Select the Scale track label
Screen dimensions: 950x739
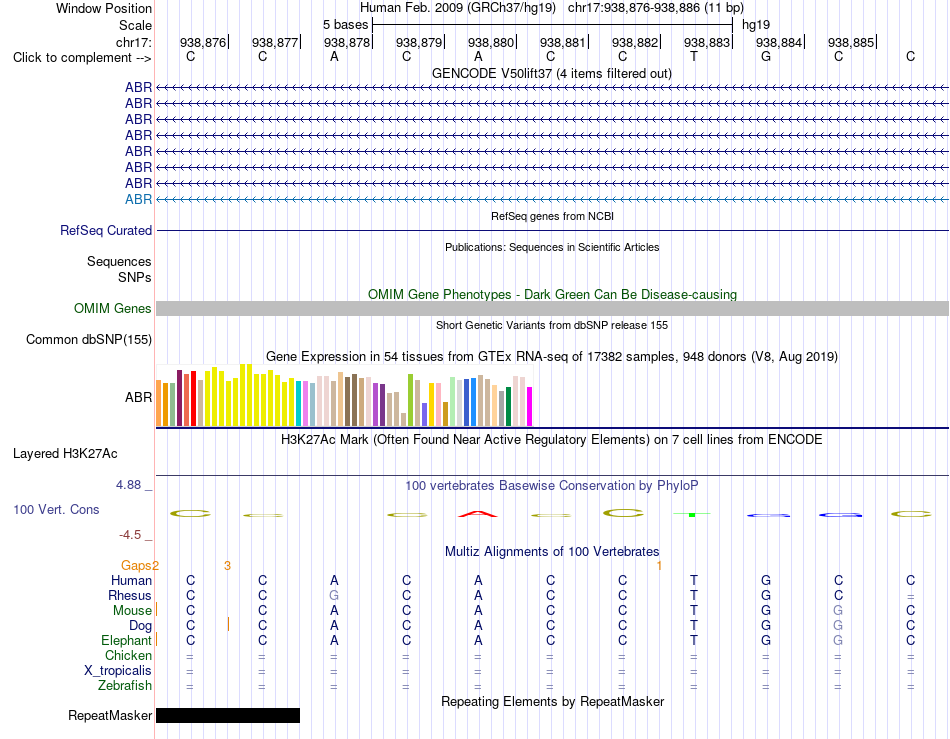point(135,25)
